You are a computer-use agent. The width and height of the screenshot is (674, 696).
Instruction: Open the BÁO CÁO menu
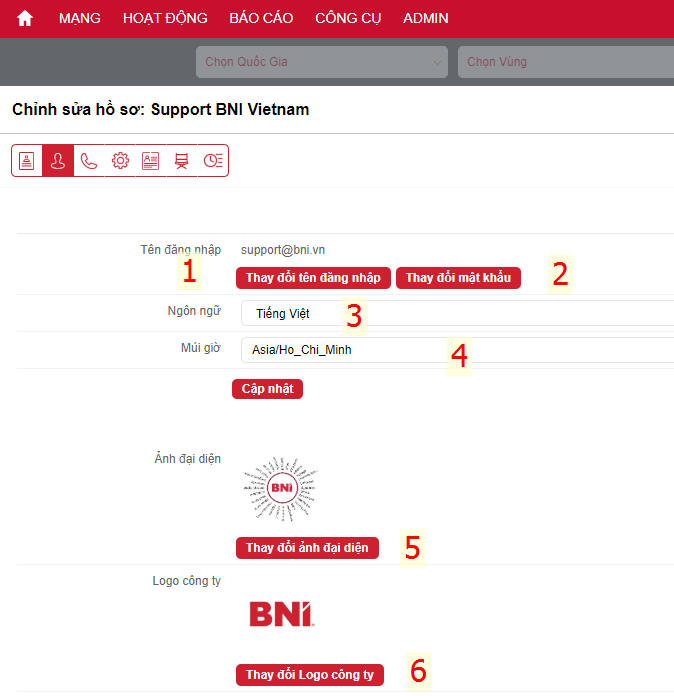pyautogui.click(x=261, y=18)
